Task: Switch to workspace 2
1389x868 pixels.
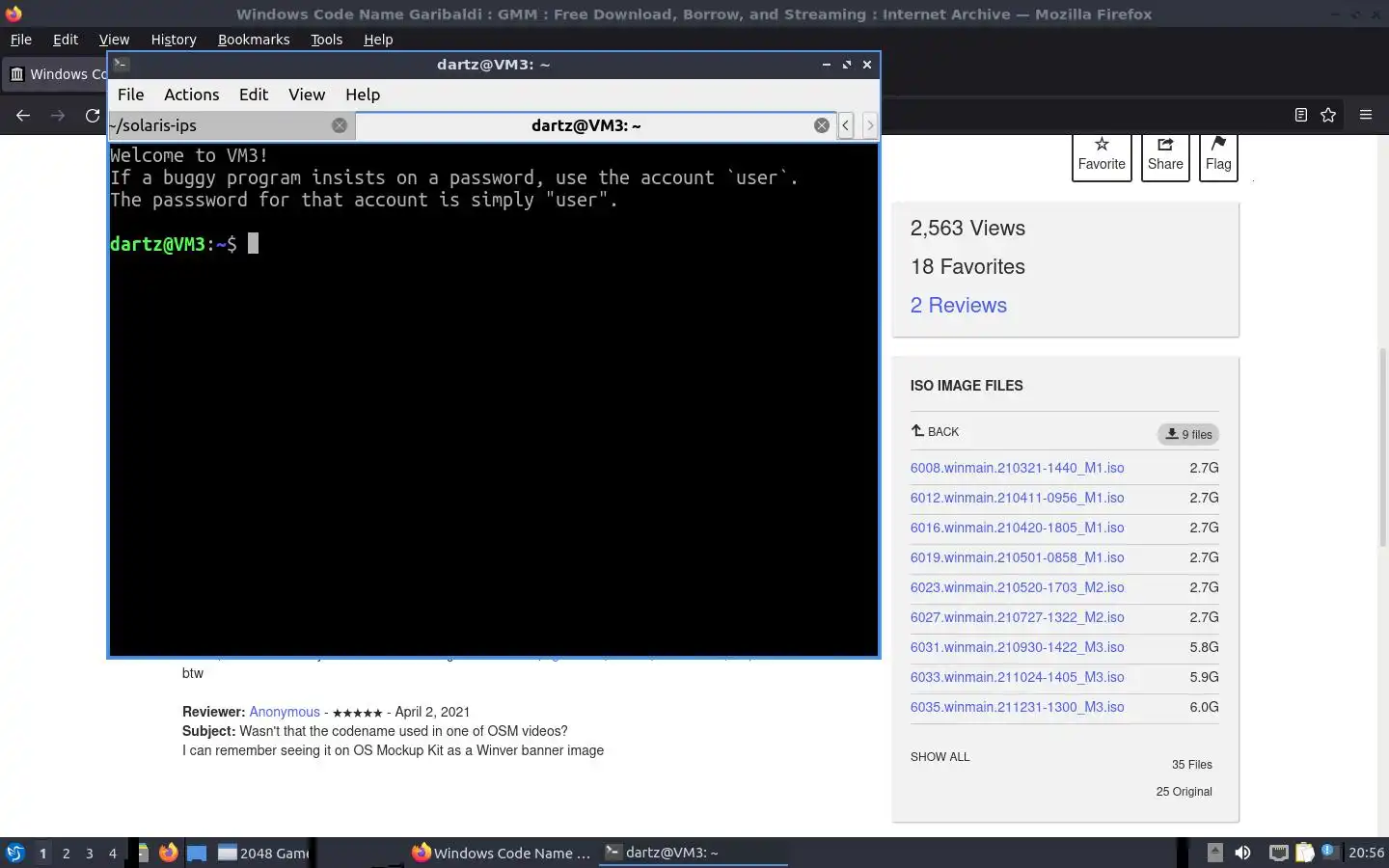Action: [x=66, y=853]
